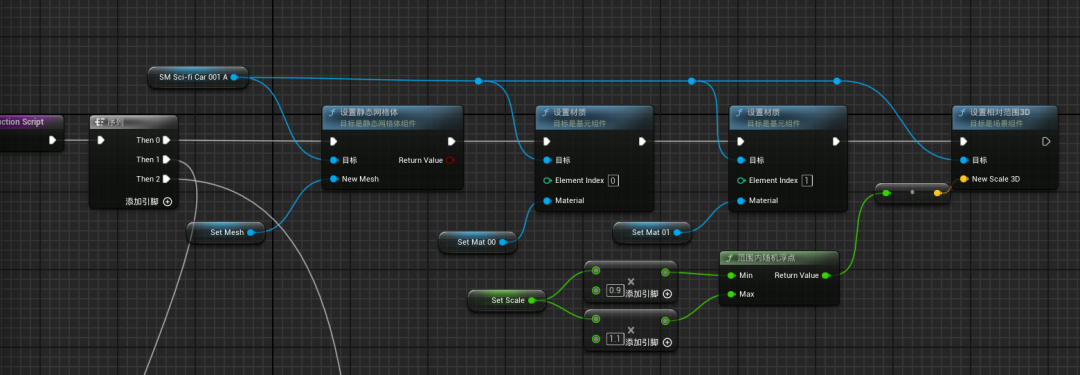This screenshot has width=1080, height=375.
Task: Click the Set Mat 00 output pin
Action: [x=503, y=242]
